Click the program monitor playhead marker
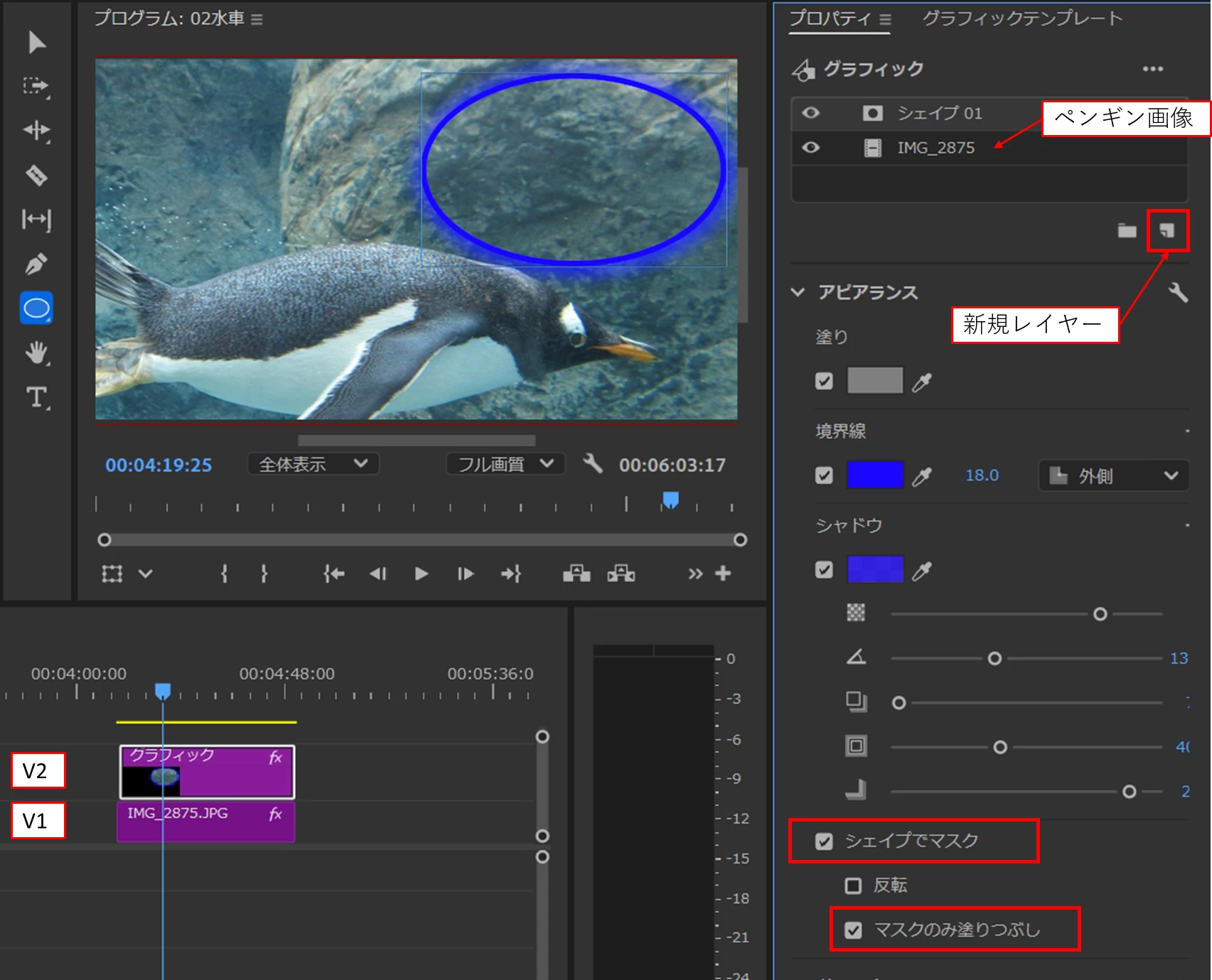This screenshot has height=980, width=1212. click(670, 500)
